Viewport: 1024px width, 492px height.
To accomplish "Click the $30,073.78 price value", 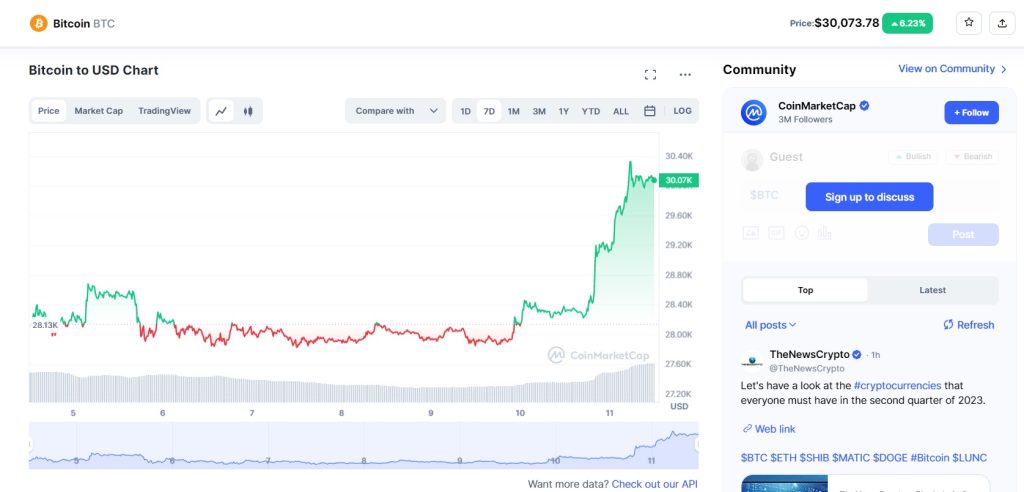I will [x=847, y=23].
